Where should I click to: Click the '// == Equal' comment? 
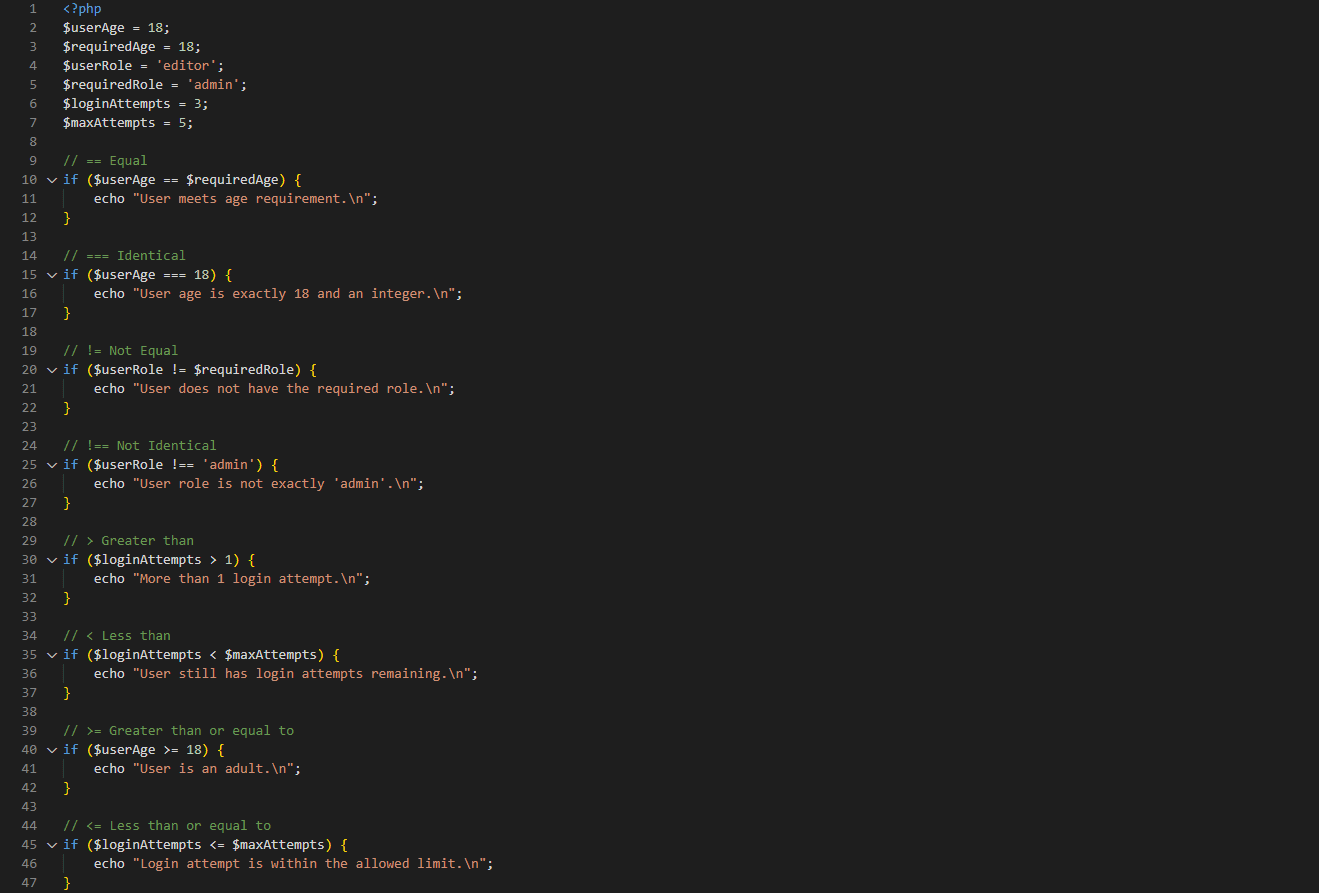pos(105,161)
